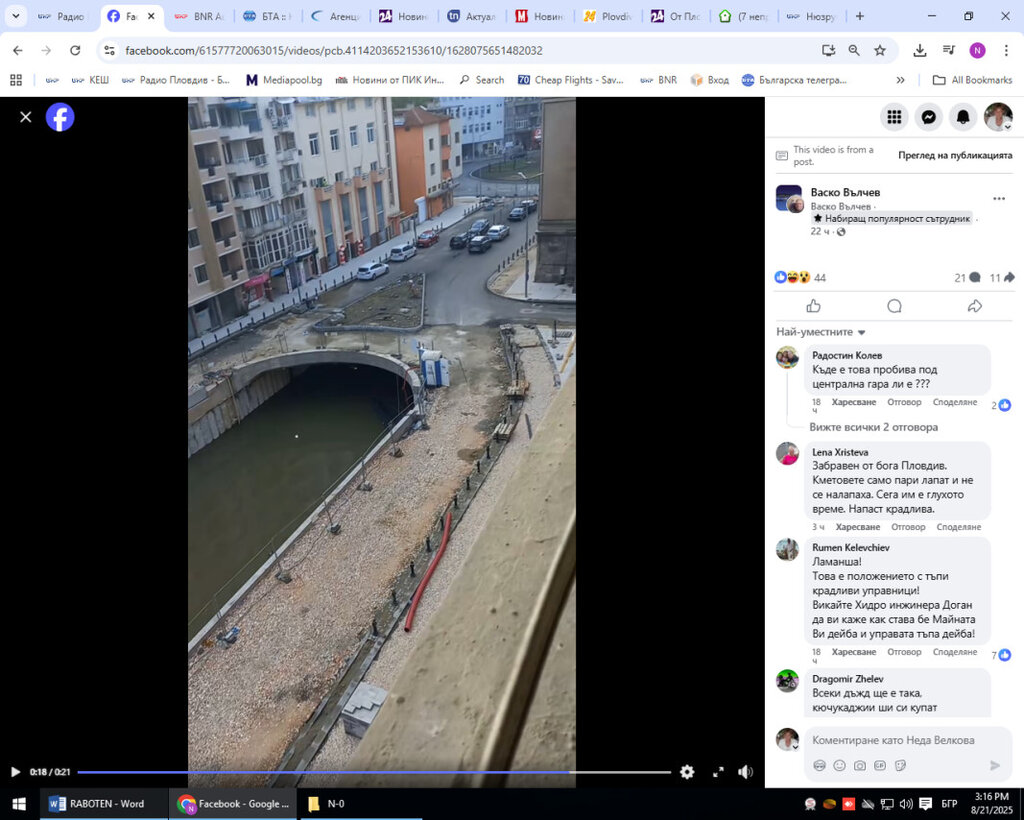Mute the video volume
This screenshot has width=1024, height=820.
(745, 772)
